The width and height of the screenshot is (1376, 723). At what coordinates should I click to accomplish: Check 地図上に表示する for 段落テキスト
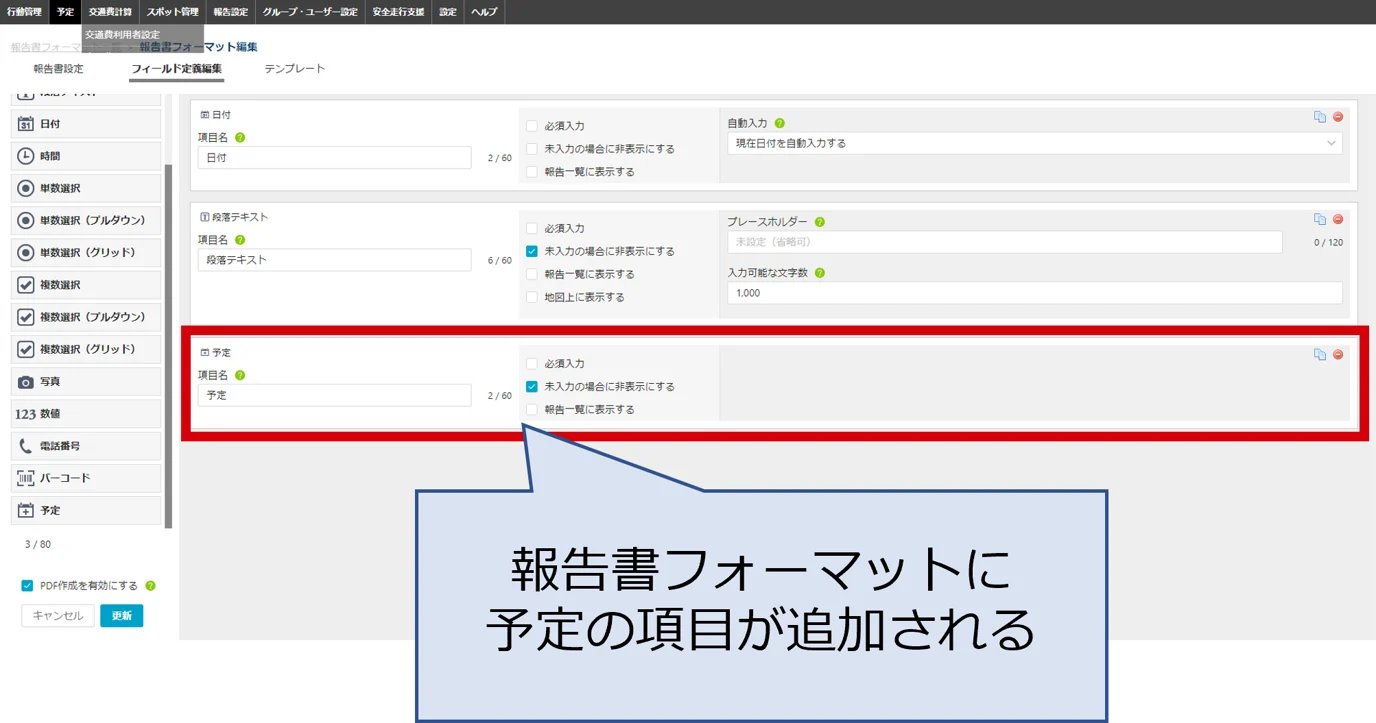tap(532, 297)
